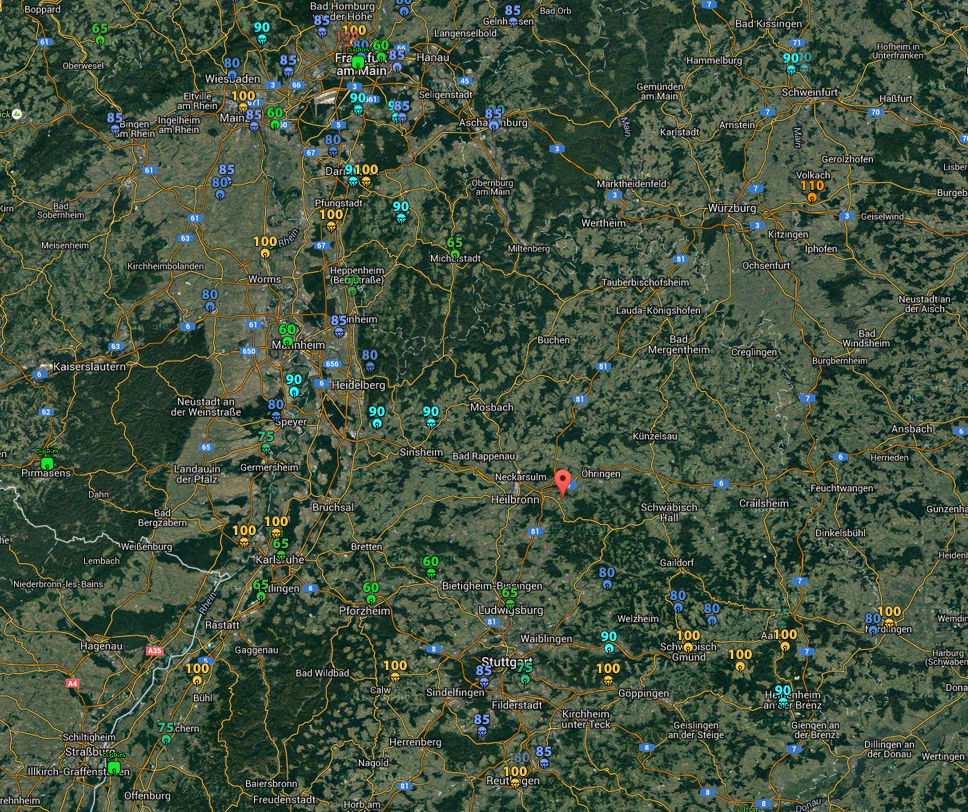968x812 pixels.
Task: Open the green 75 marker near Germersheim
Action: click(x=266, y=443)
